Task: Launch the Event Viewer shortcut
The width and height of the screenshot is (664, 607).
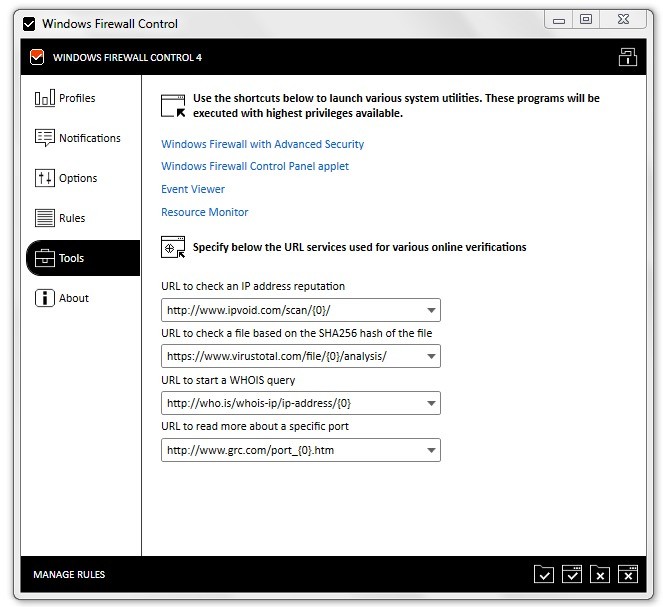Action: (193, 189)
